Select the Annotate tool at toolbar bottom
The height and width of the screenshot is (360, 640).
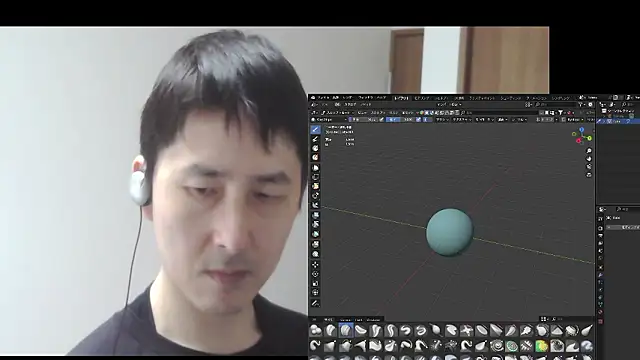click(x=315, y=303)
